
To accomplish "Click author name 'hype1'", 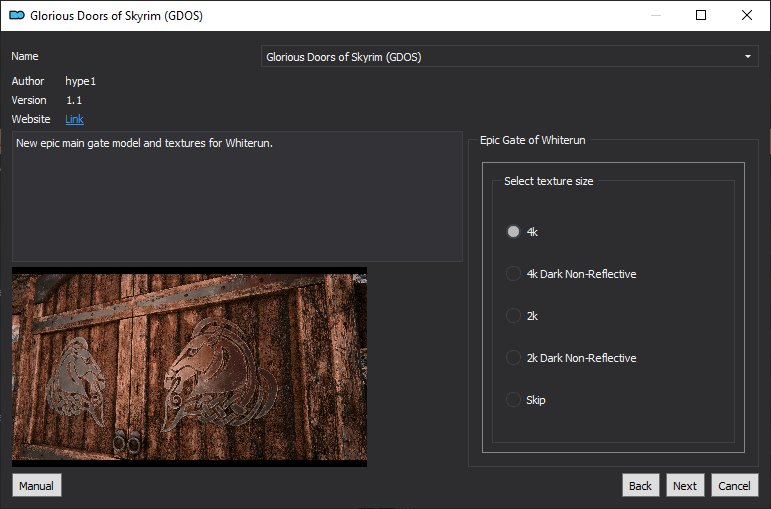I will 81,81.
